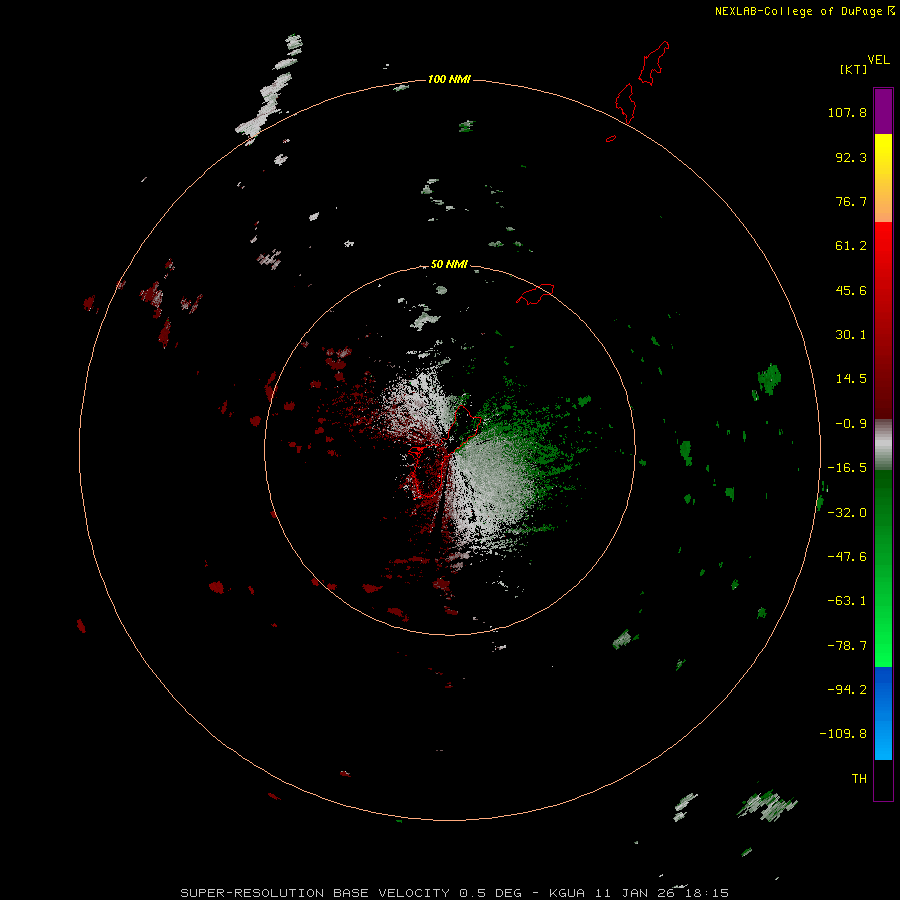Click the VEL legend title
Viewport: 900px width, 900px height.
878,60
